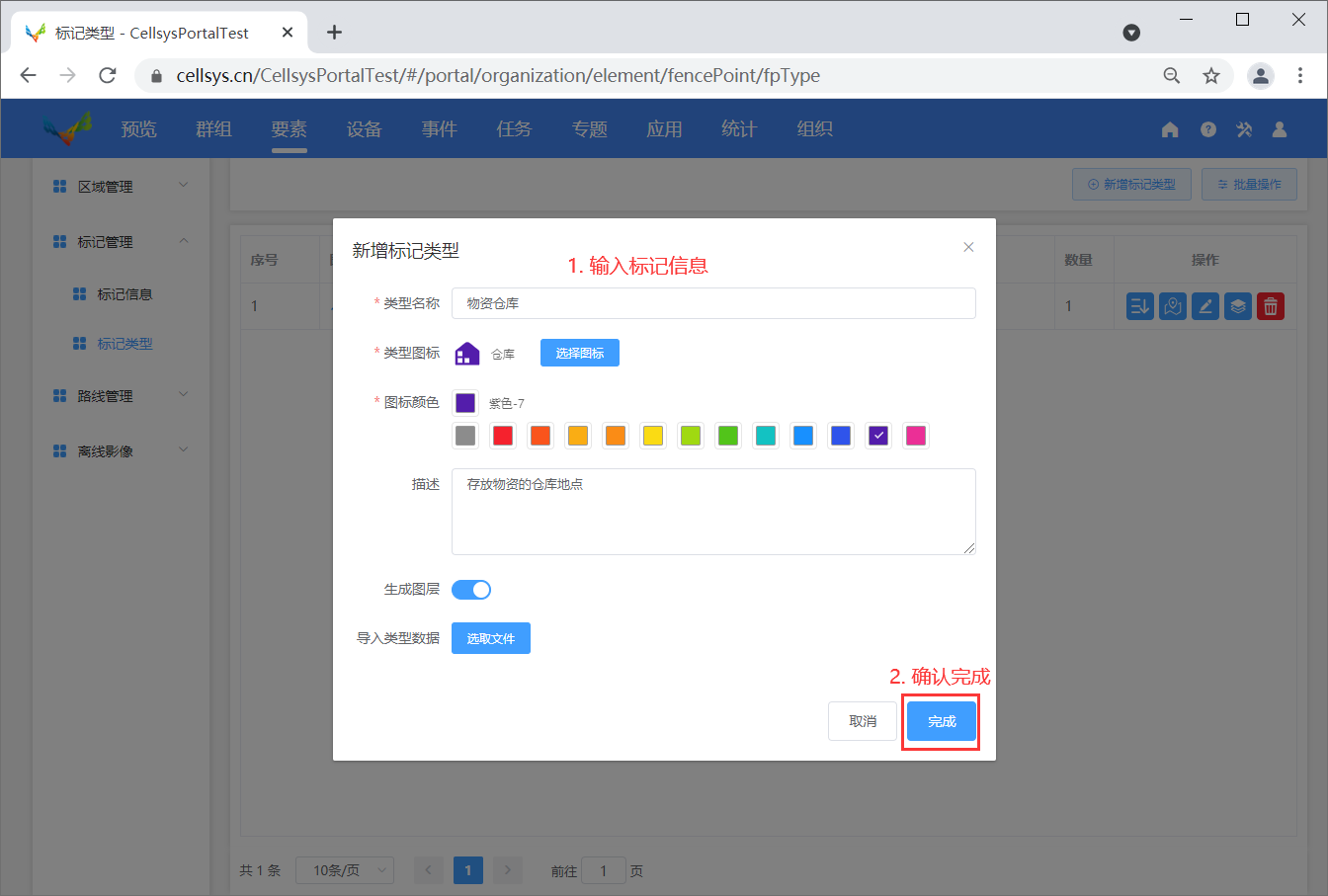Pick the gray color swatch
This screenshot has width=1328, height=896.
(x=465, y=436)
